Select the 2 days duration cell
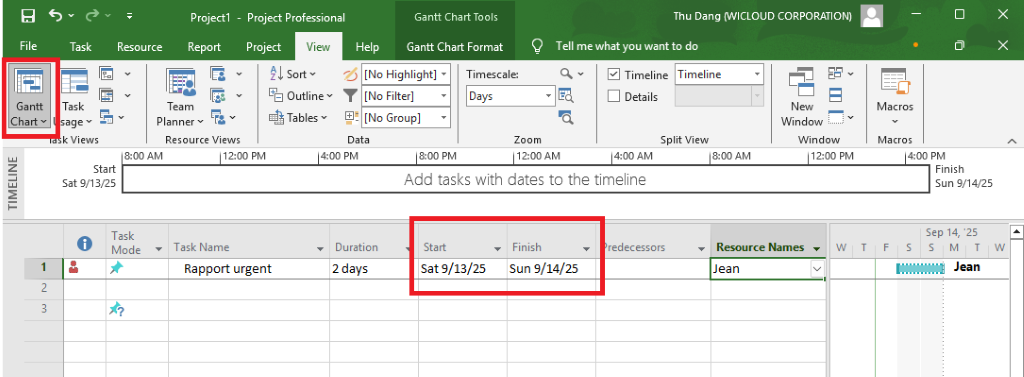 [374, 269]
